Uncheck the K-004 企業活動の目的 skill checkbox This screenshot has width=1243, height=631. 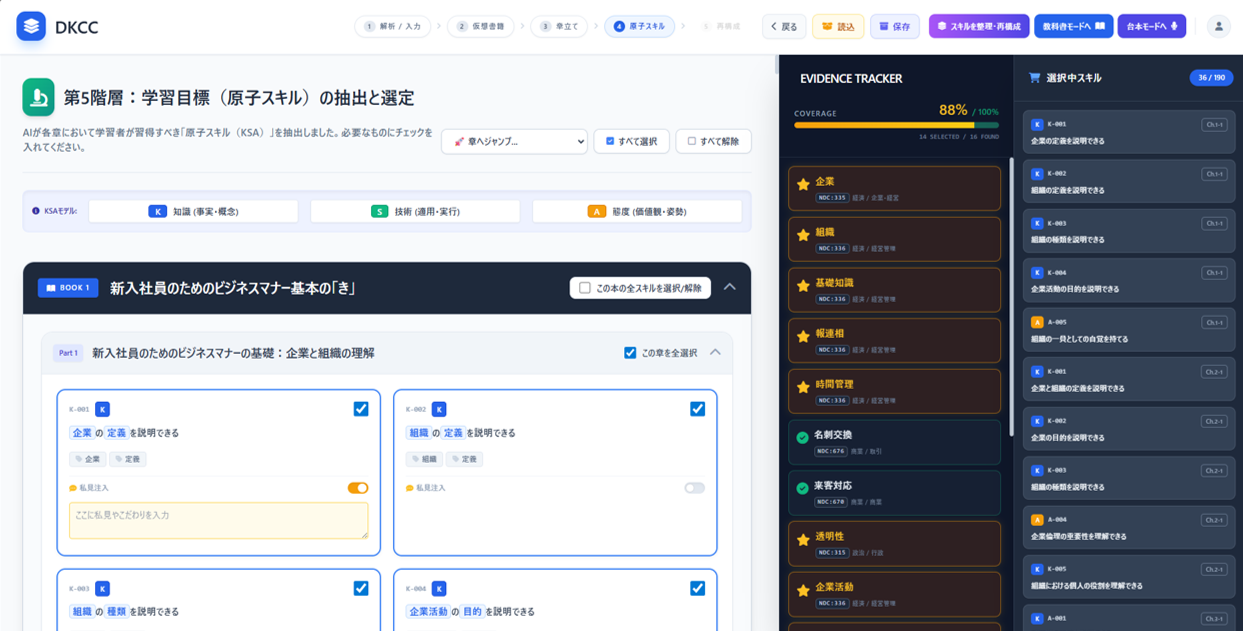click(697, 589)
